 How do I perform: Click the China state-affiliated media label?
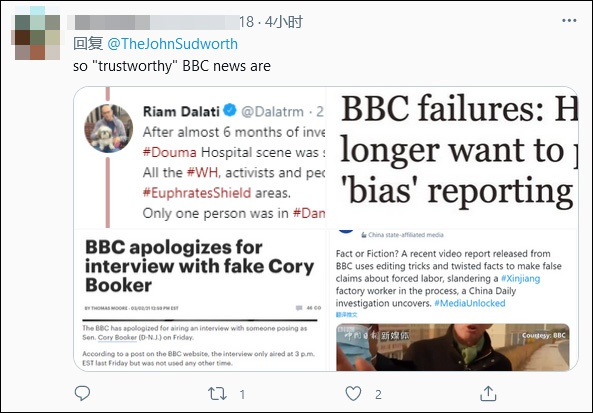tap(402, 235)
